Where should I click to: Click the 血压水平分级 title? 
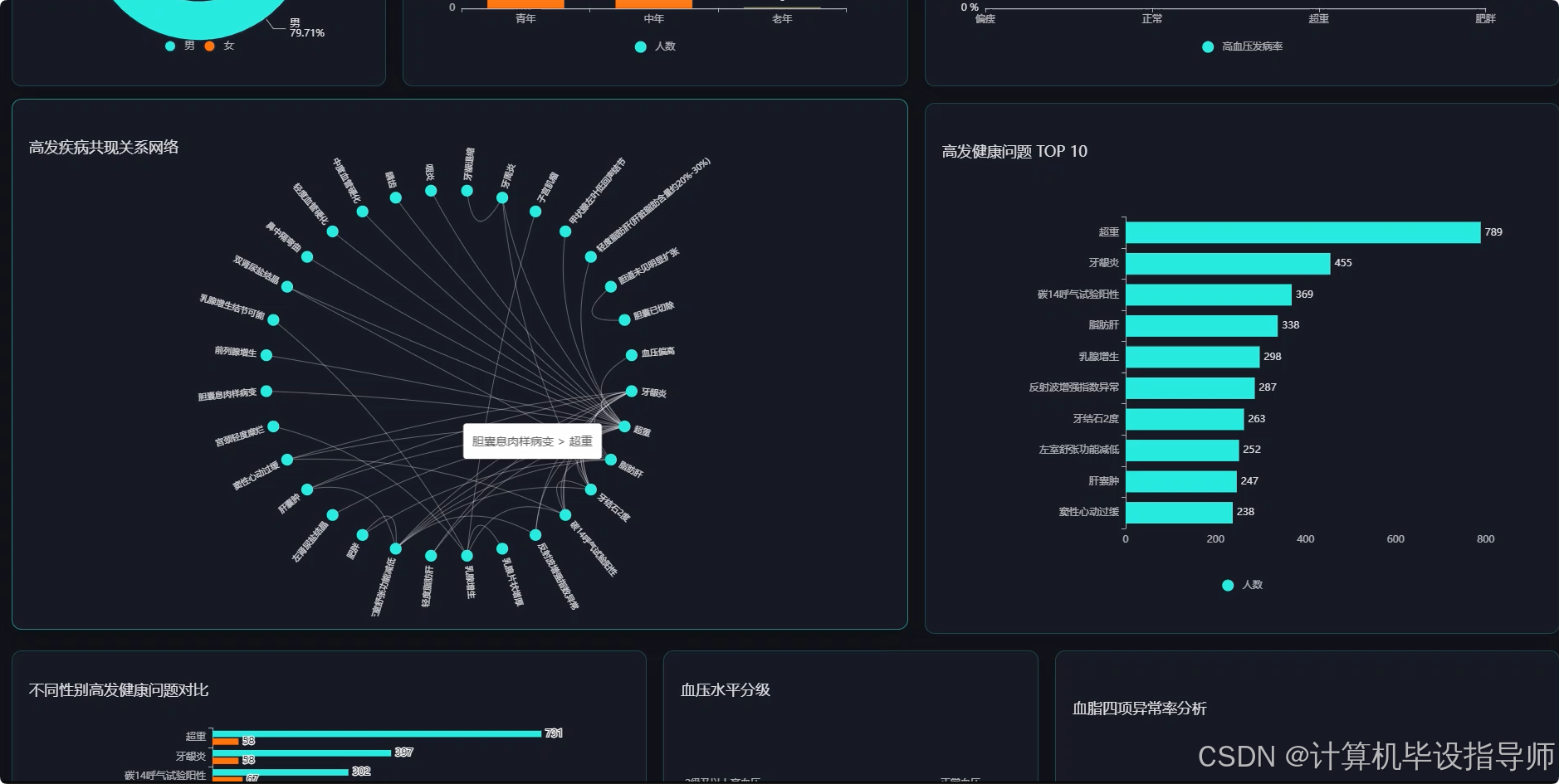tap(726, 690)
